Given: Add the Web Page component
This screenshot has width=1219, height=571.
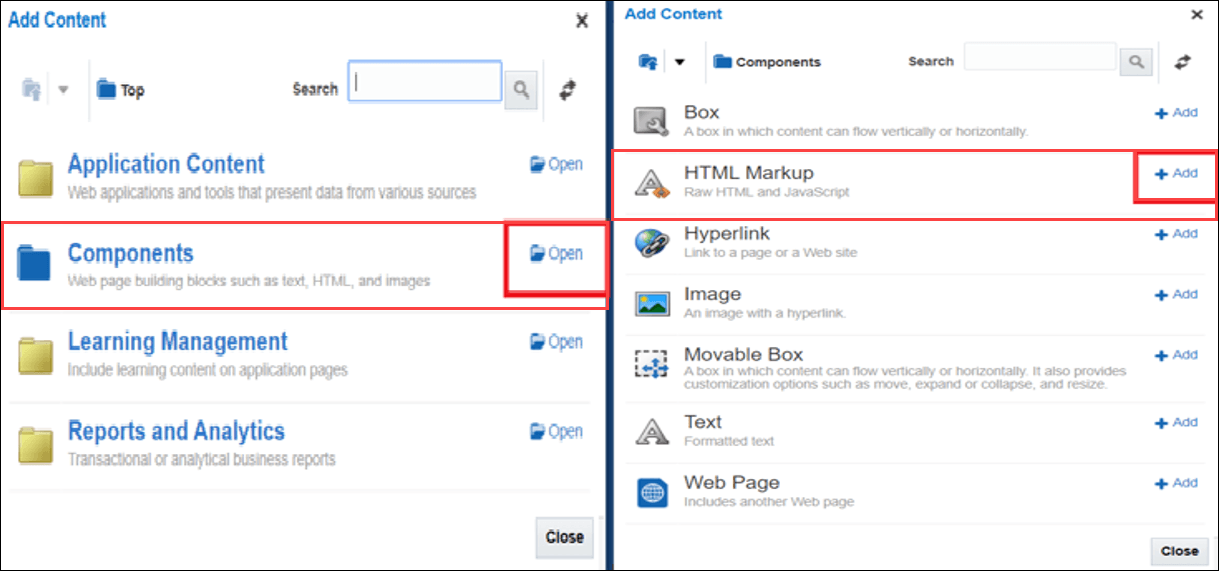Looking at the screenshot, I should coord(1176,483).
